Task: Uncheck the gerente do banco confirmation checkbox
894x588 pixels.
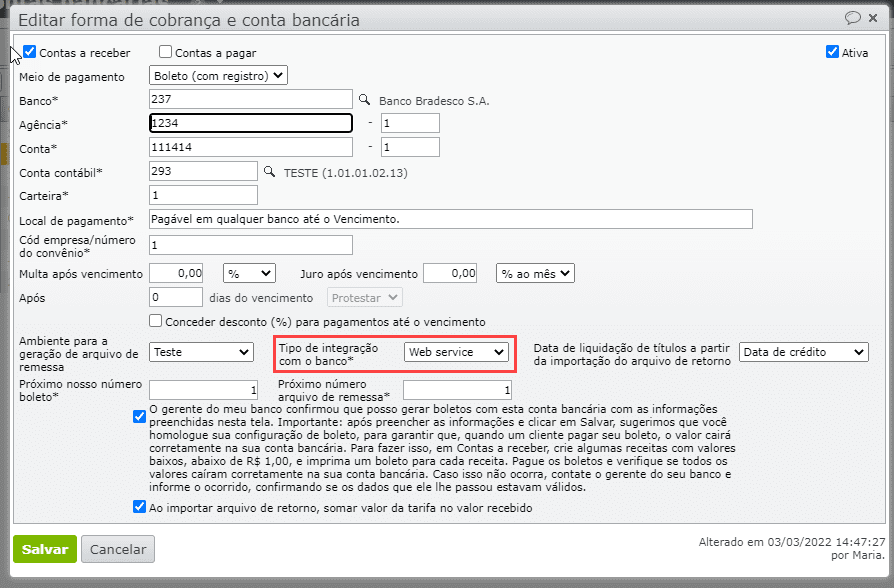Action: [x=139, y=417]
